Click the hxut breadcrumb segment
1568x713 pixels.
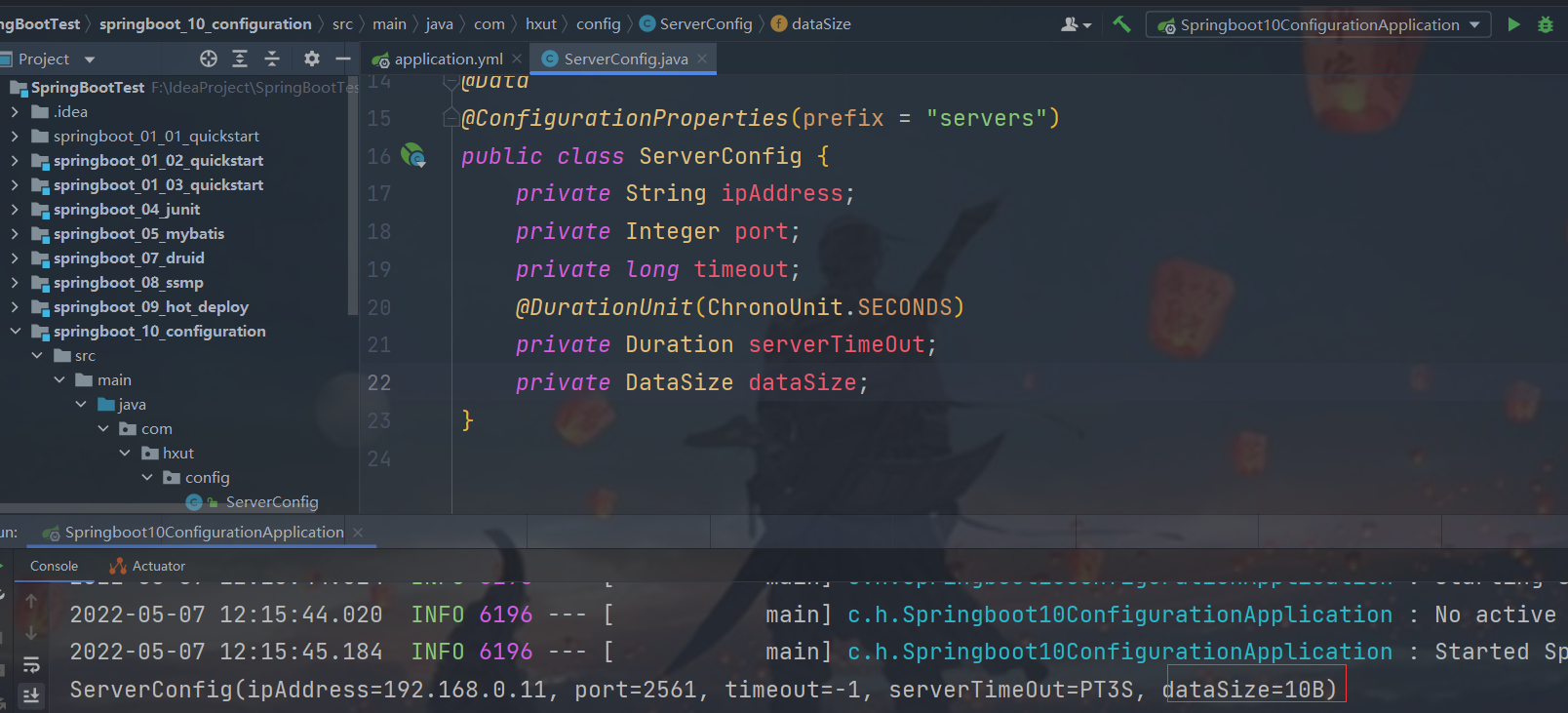coord(541,23)
